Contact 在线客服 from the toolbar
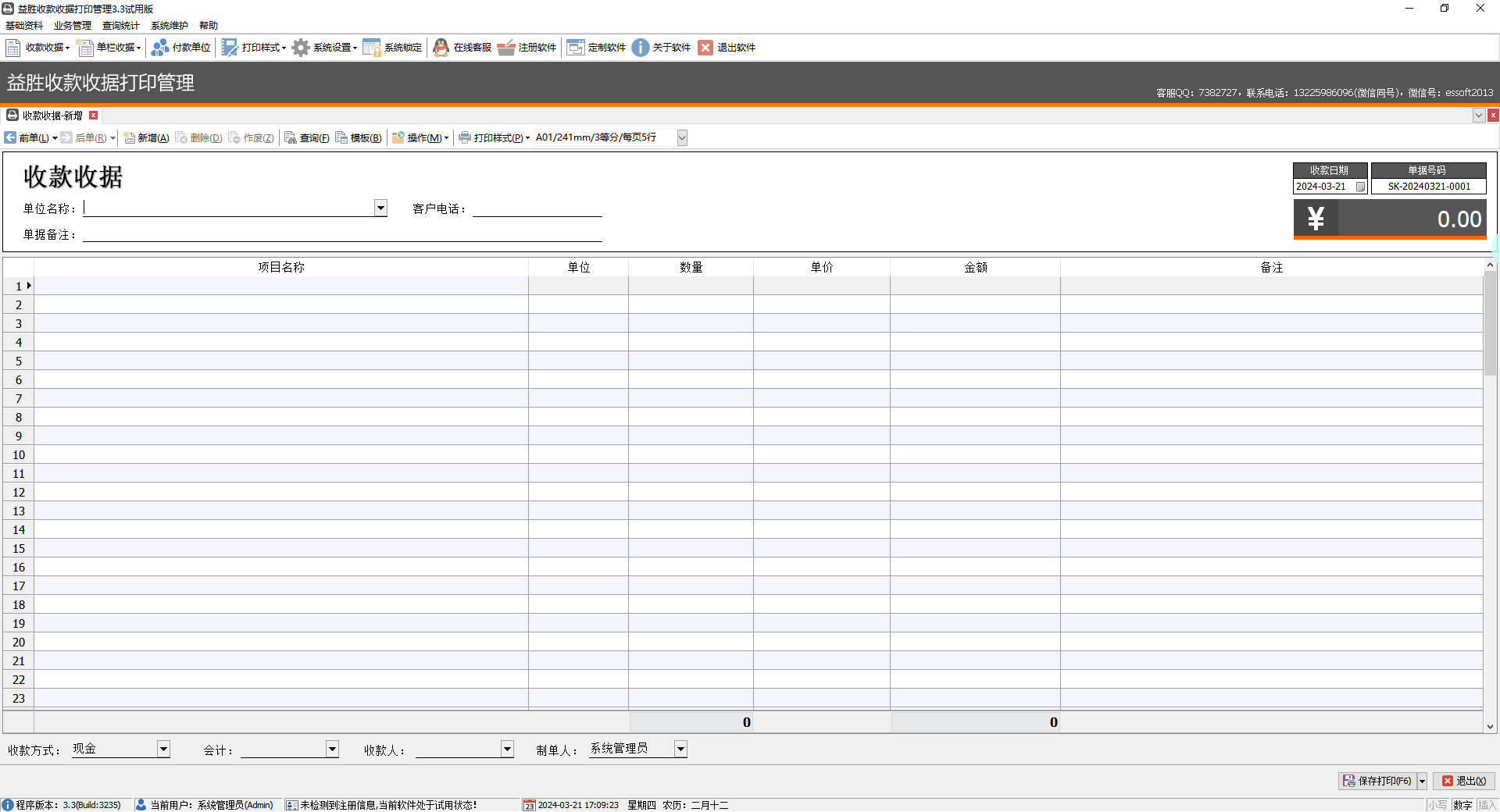Screen dimensions: 1500x812 [462, 48]
